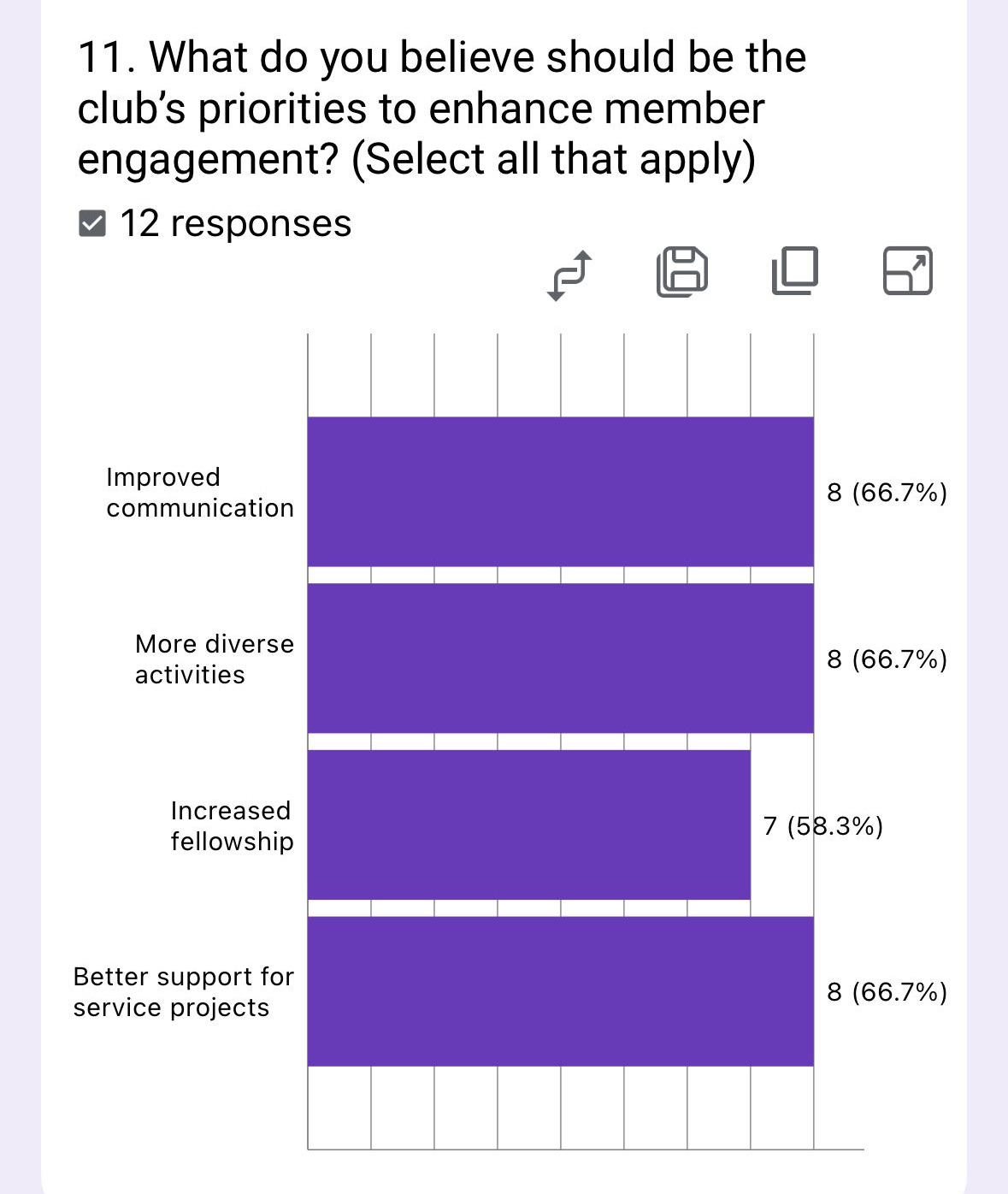Click the checkbox icon beside 12 responses
The image size is (1008, 1194).
coord(91,224)
